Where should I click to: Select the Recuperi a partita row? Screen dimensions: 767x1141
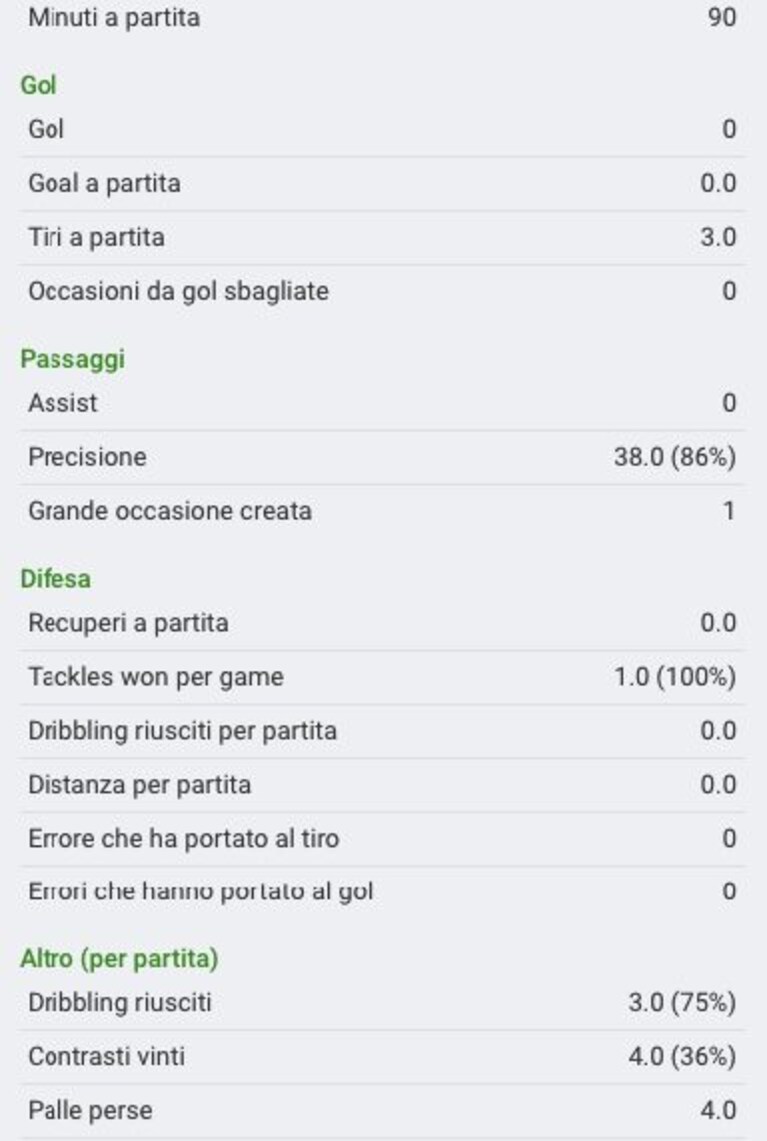pos(383,623)
